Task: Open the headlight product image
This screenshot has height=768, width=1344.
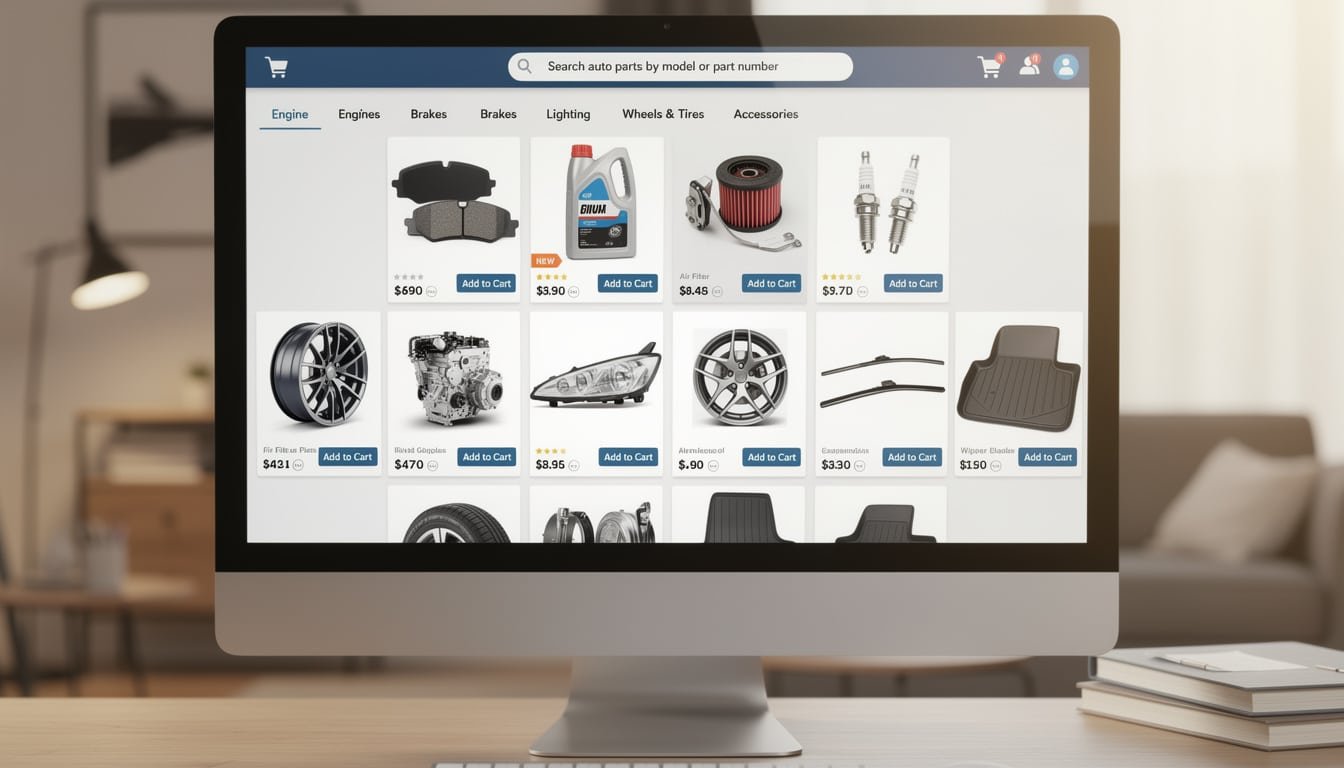Action: [596, 376]
